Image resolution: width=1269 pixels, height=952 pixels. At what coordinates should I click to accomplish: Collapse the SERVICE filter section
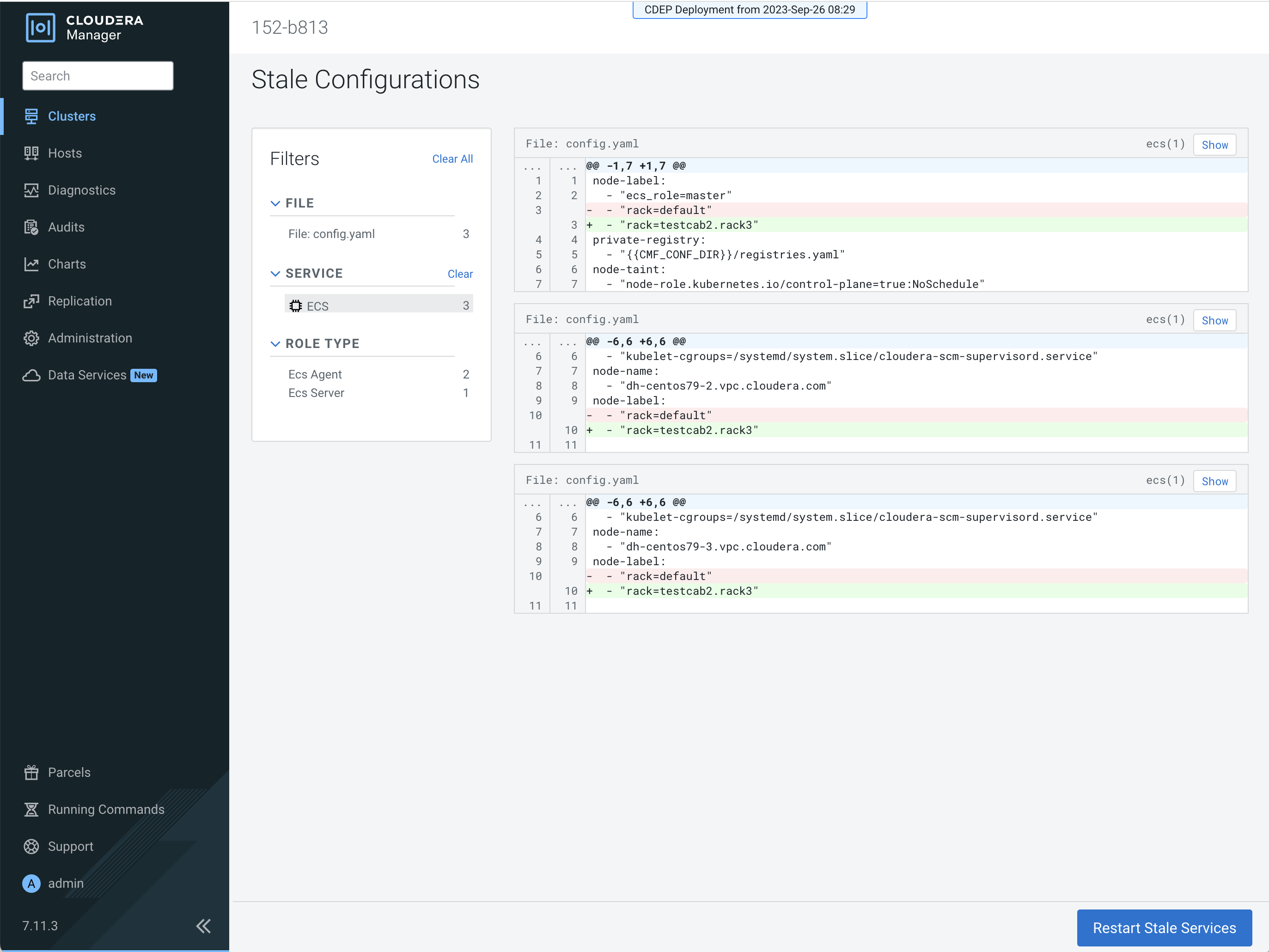point(275,274)
